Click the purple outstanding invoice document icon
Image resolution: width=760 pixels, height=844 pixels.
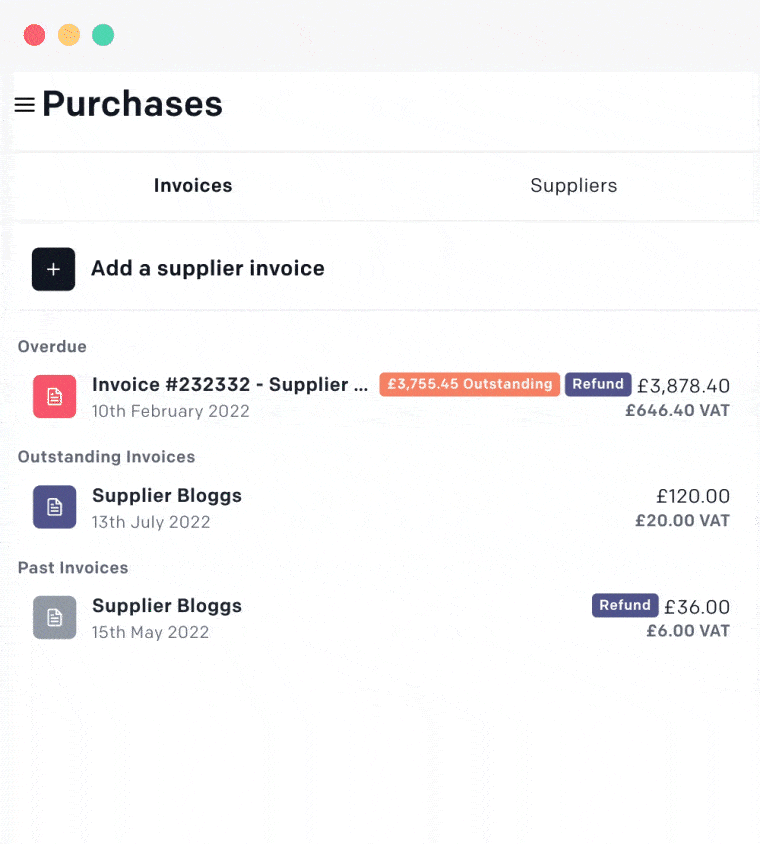(54, 507)
